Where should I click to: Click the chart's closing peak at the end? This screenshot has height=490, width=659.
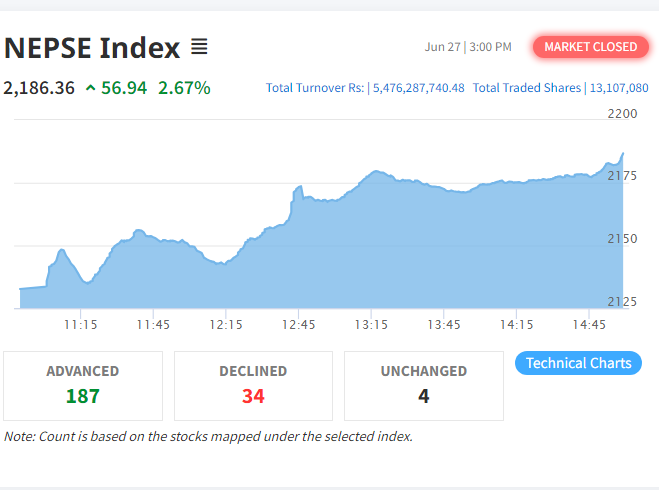[x=623, y=154]
